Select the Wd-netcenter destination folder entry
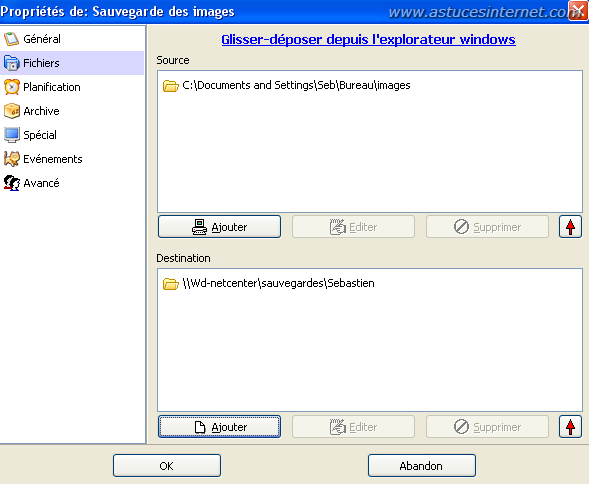 tap(269, 283)
